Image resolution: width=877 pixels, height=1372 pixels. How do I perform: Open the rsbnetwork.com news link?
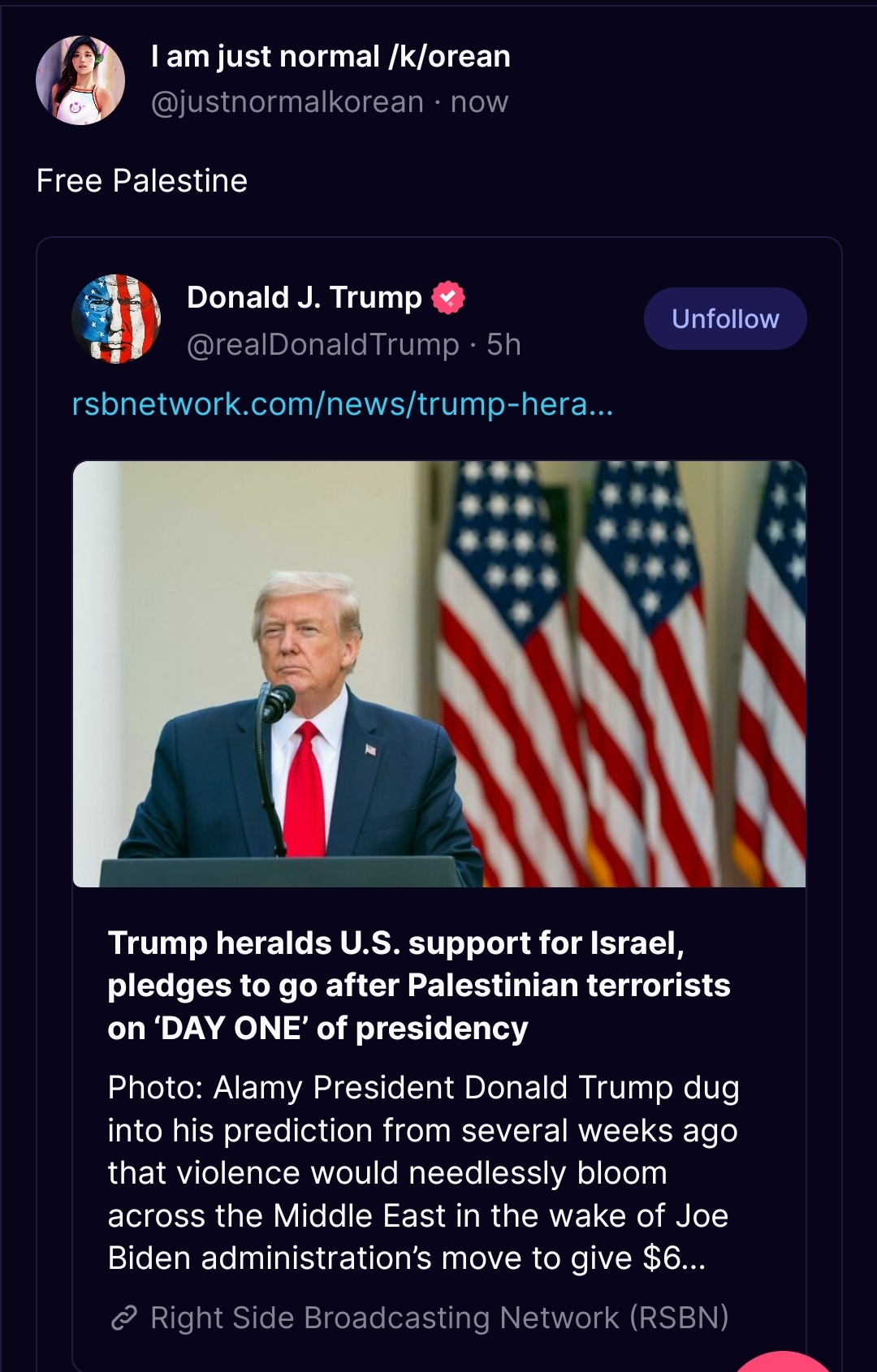342,403
